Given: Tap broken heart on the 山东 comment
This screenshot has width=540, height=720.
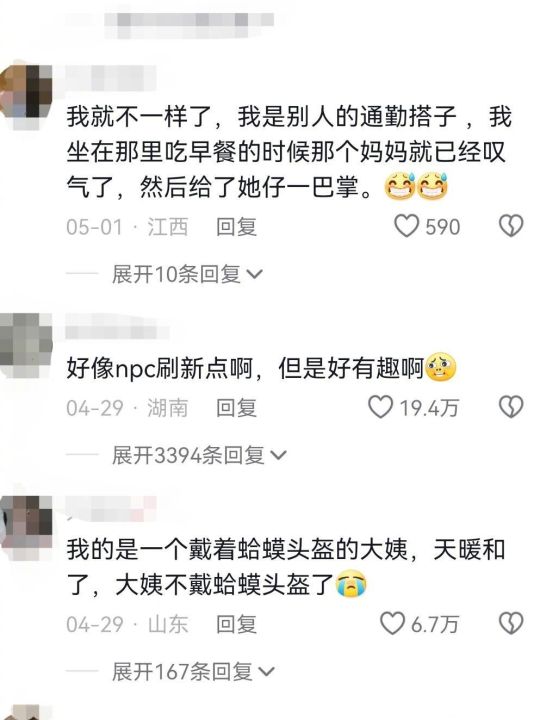Looking at the screenshot, I should coord(511,624).
